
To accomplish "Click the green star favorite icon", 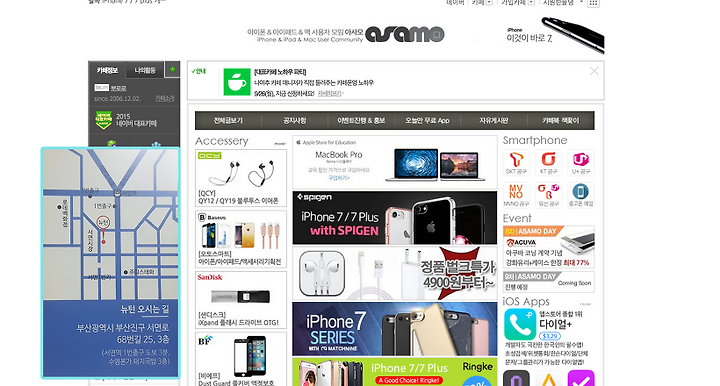I will [x=172, y=70].
